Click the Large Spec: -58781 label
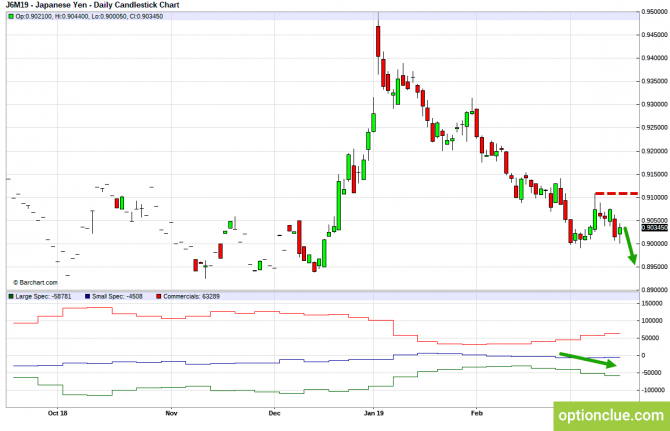Screen dimensions: 670x431 (43, 296)
